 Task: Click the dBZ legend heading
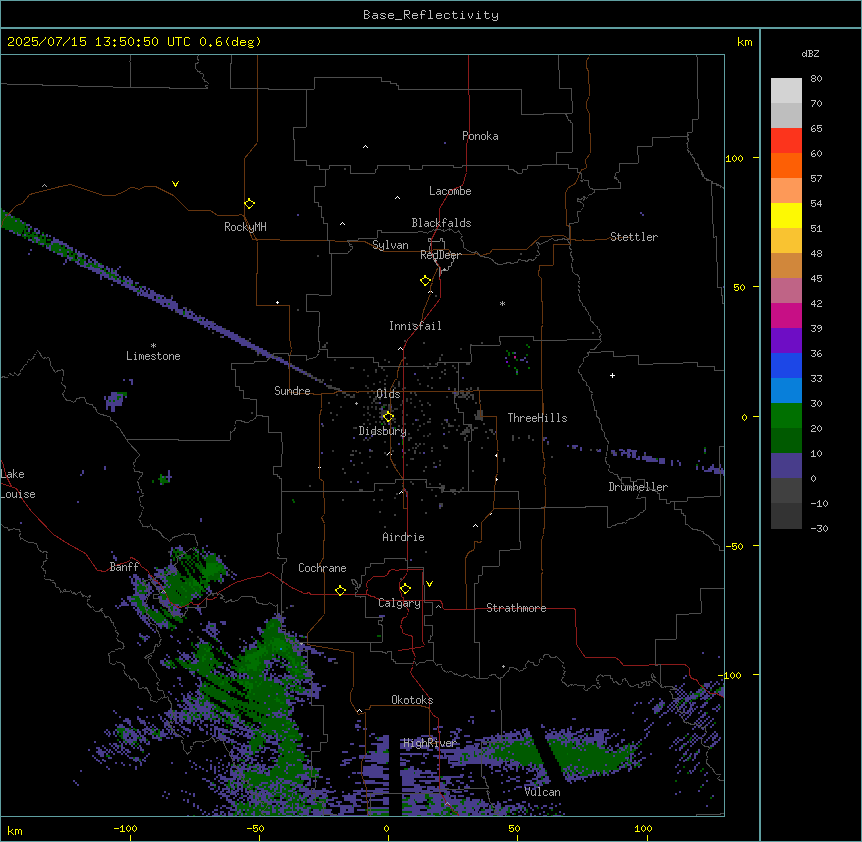tap(810, 53)
